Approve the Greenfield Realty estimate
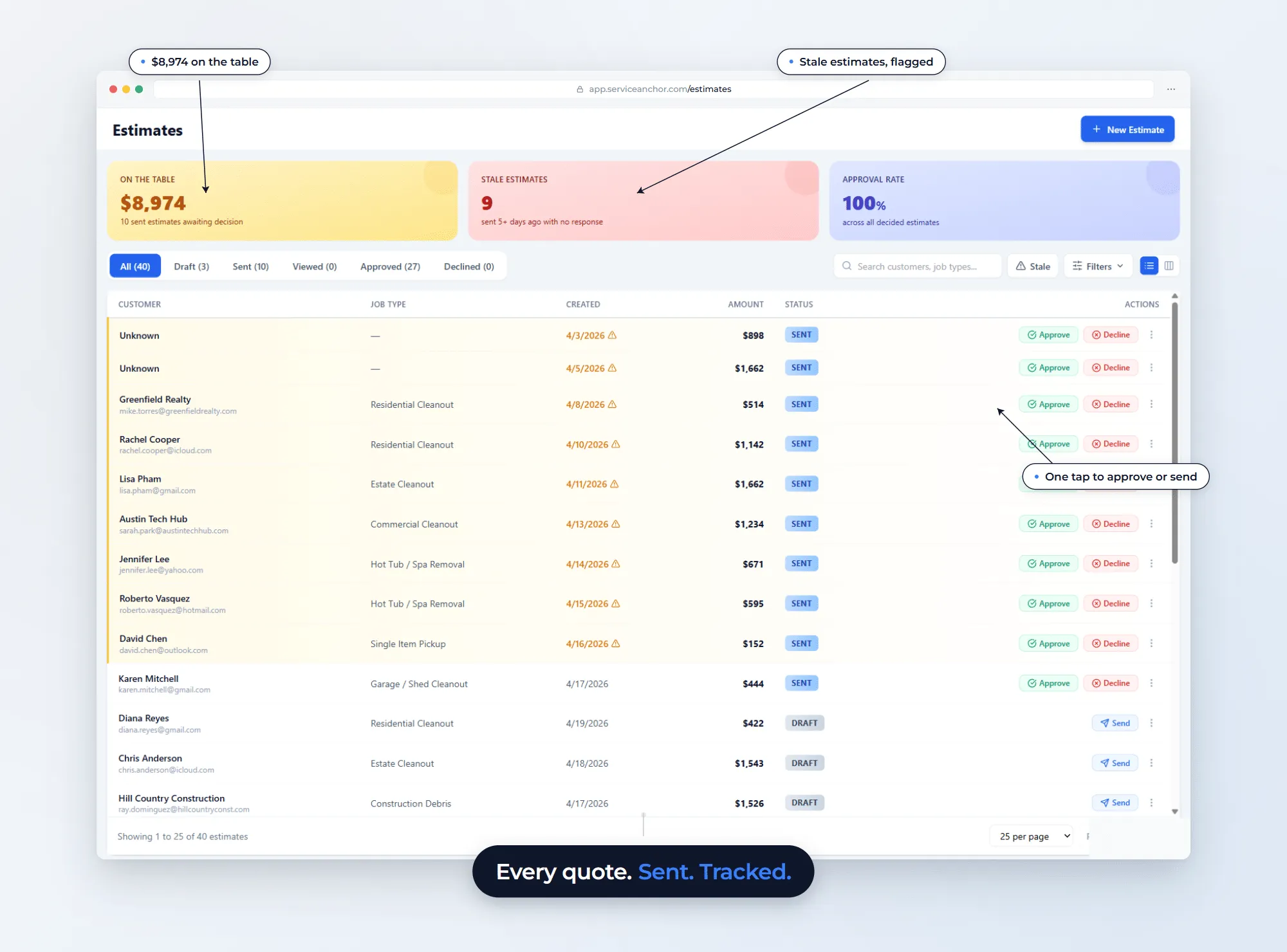 [1048, 404]
